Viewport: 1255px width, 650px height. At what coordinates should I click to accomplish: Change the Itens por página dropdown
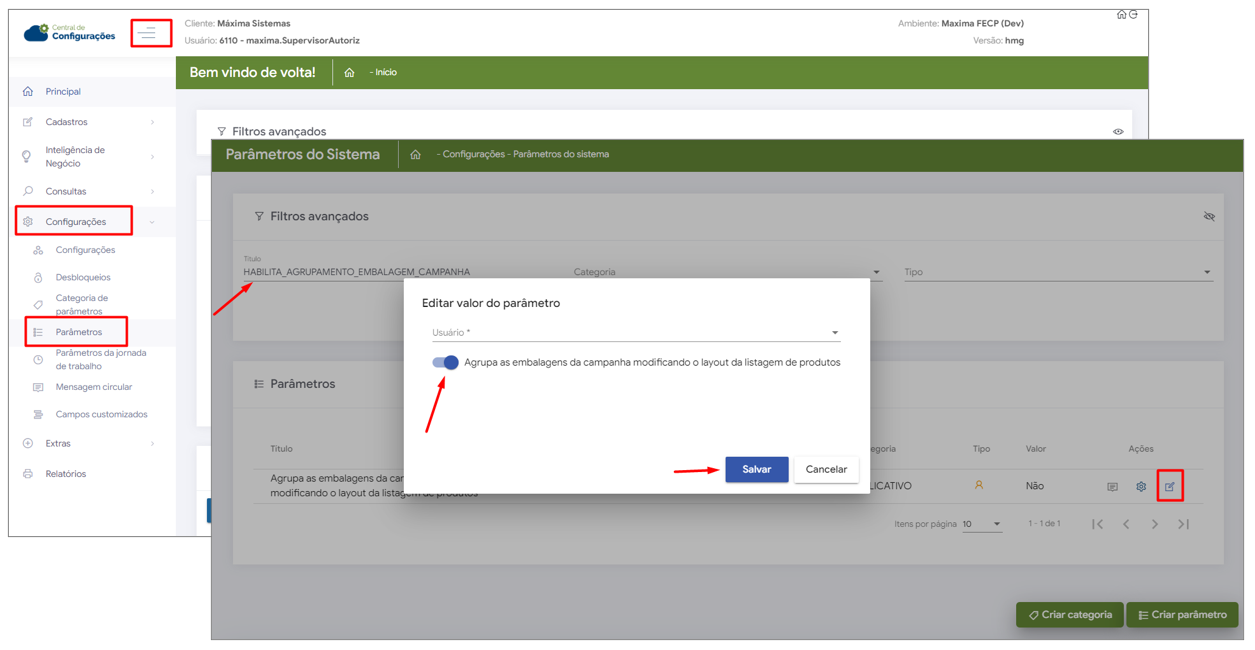click(981, 524)
